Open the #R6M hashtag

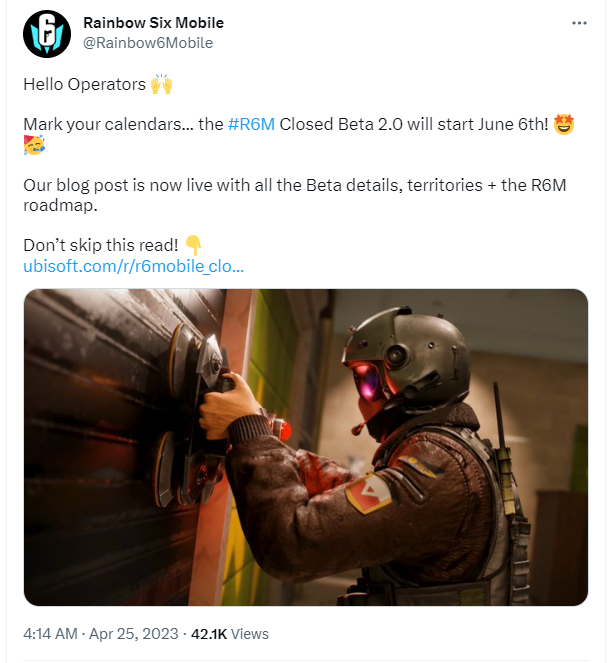click(x=251, y=126)
